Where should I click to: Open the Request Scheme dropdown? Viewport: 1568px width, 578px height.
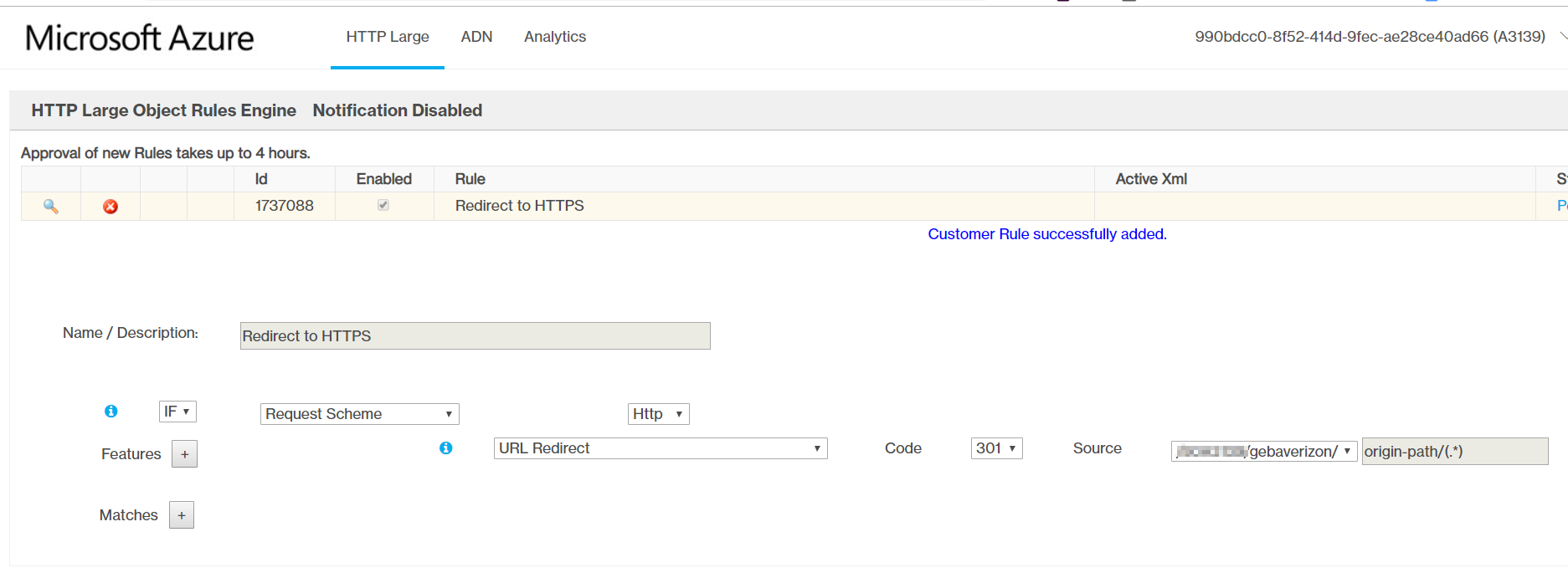359,414
